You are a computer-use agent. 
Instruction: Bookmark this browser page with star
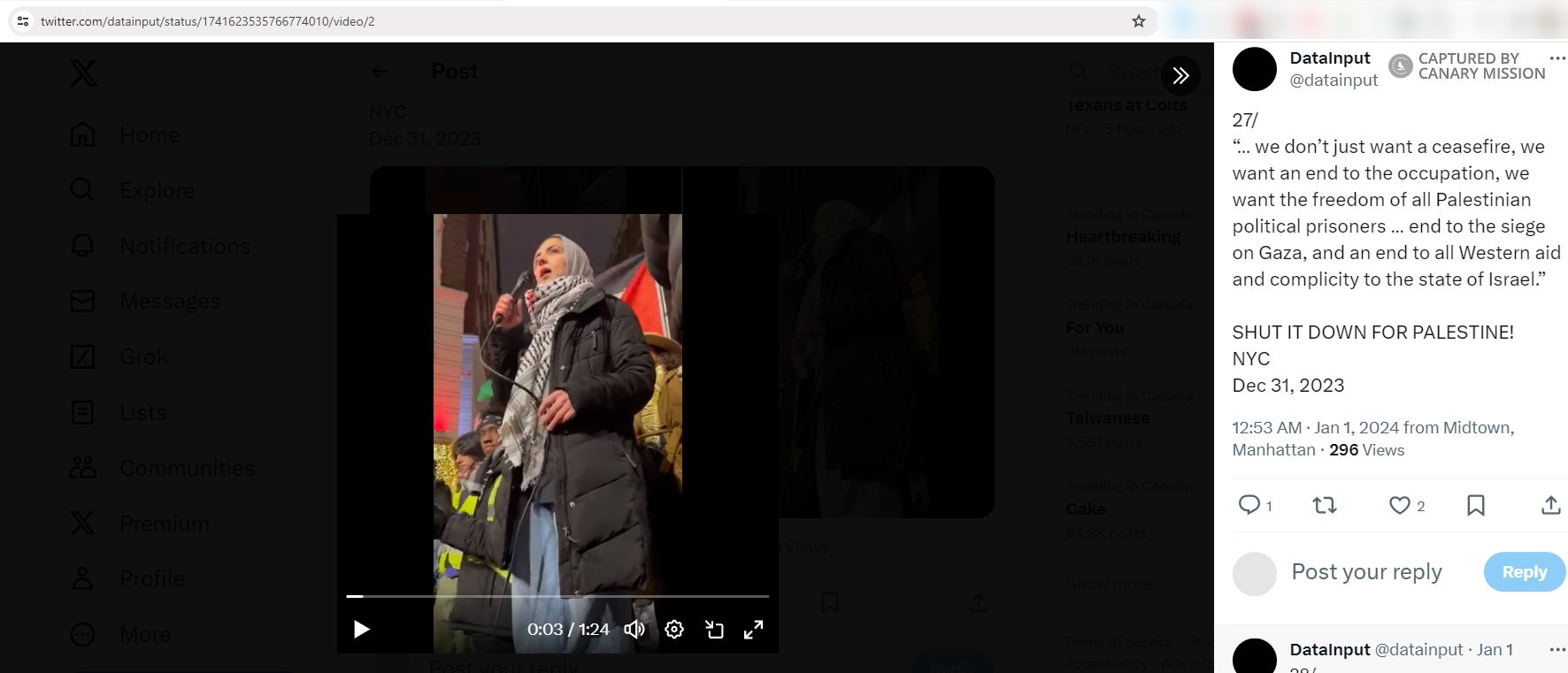1139,21
